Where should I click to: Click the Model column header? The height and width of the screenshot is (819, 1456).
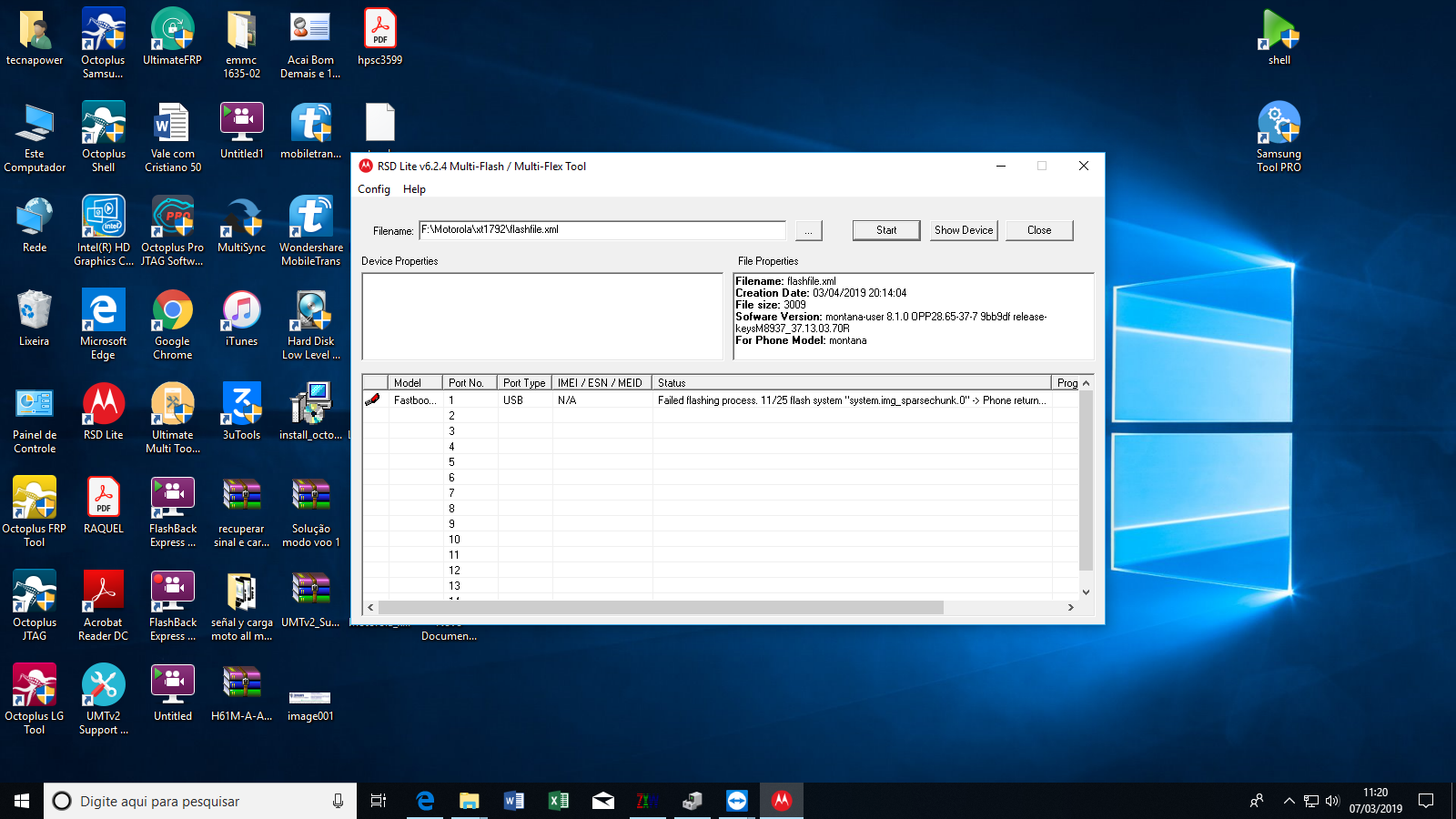pos(415,383)
